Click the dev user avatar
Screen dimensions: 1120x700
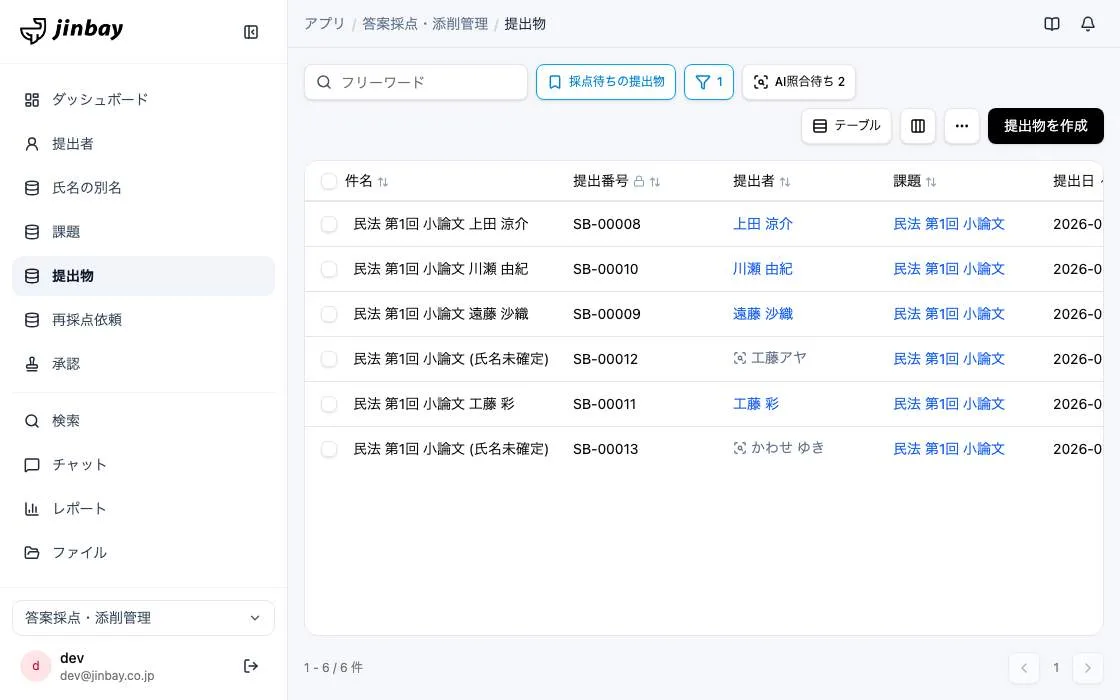(36, 666)
